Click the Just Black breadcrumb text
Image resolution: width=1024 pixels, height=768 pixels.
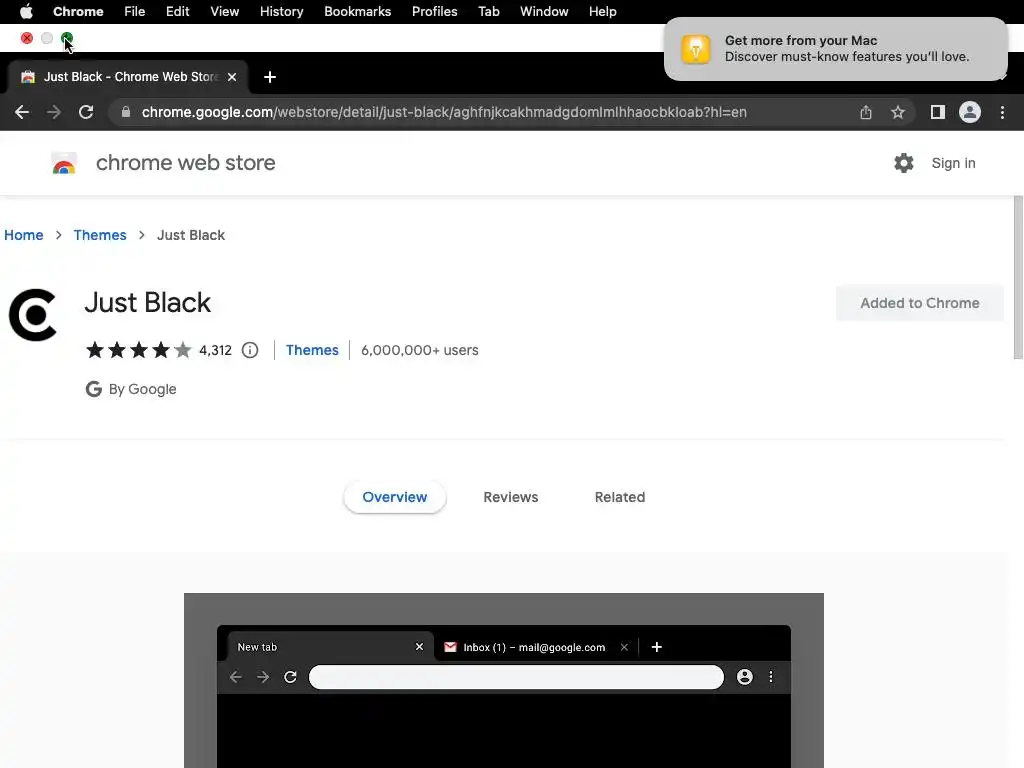191,235
